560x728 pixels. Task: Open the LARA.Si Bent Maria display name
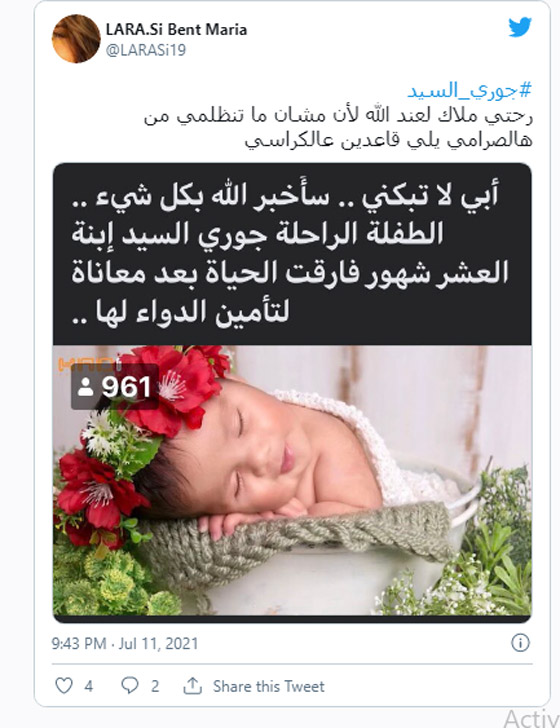[176, 30]
